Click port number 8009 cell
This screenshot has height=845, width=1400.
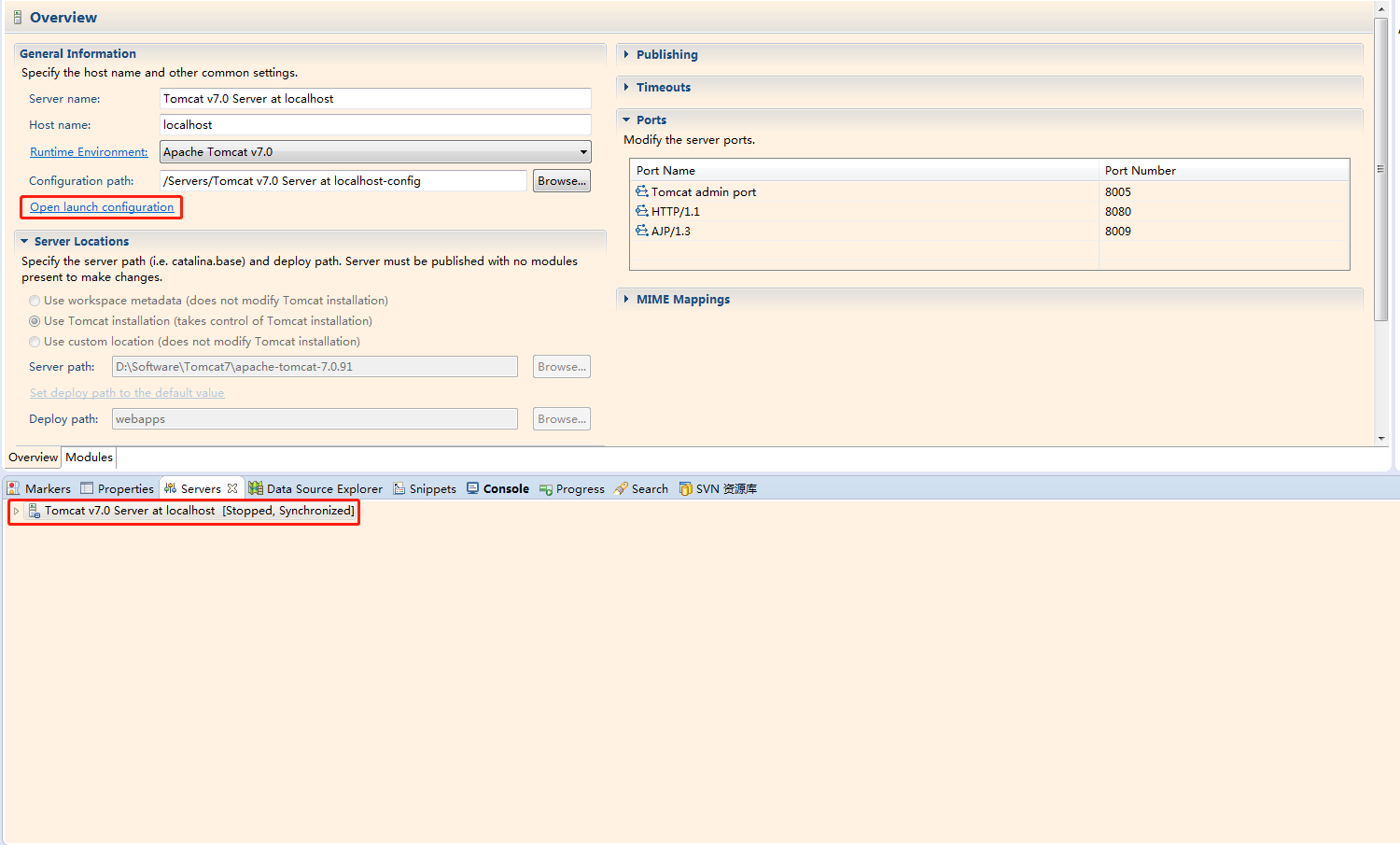(x=1118, y=231)
